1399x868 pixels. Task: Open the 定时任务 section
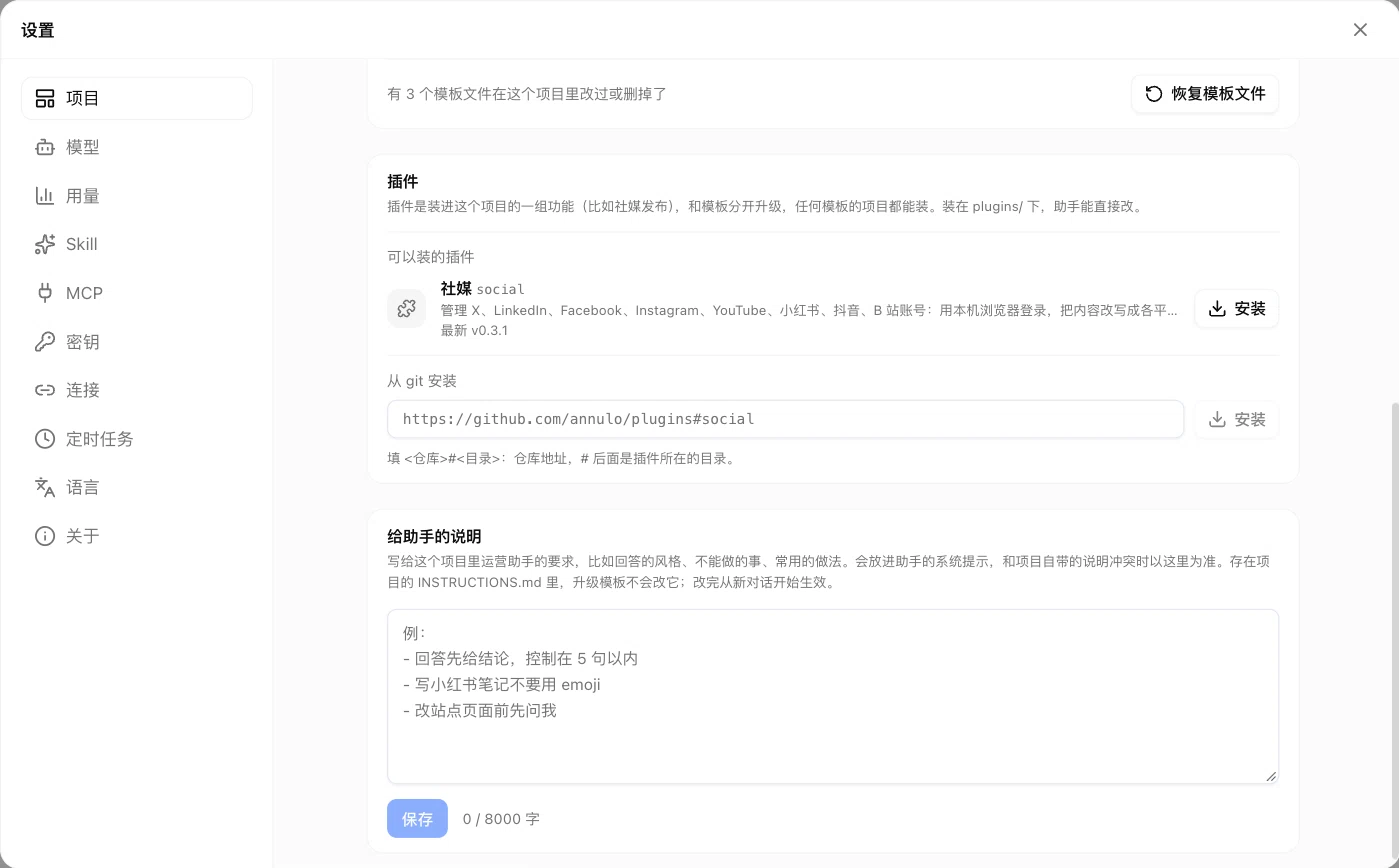137,439
